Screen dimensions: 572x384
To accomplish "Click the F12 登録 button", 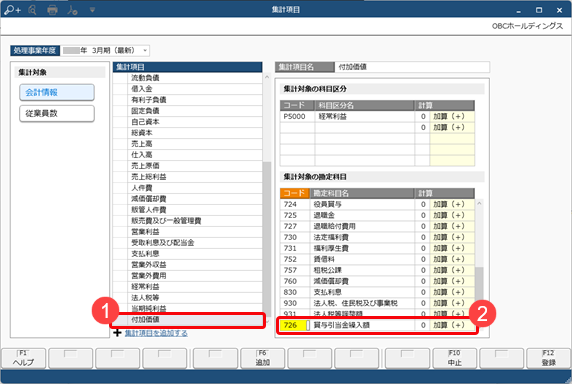I will coord(549,358).
